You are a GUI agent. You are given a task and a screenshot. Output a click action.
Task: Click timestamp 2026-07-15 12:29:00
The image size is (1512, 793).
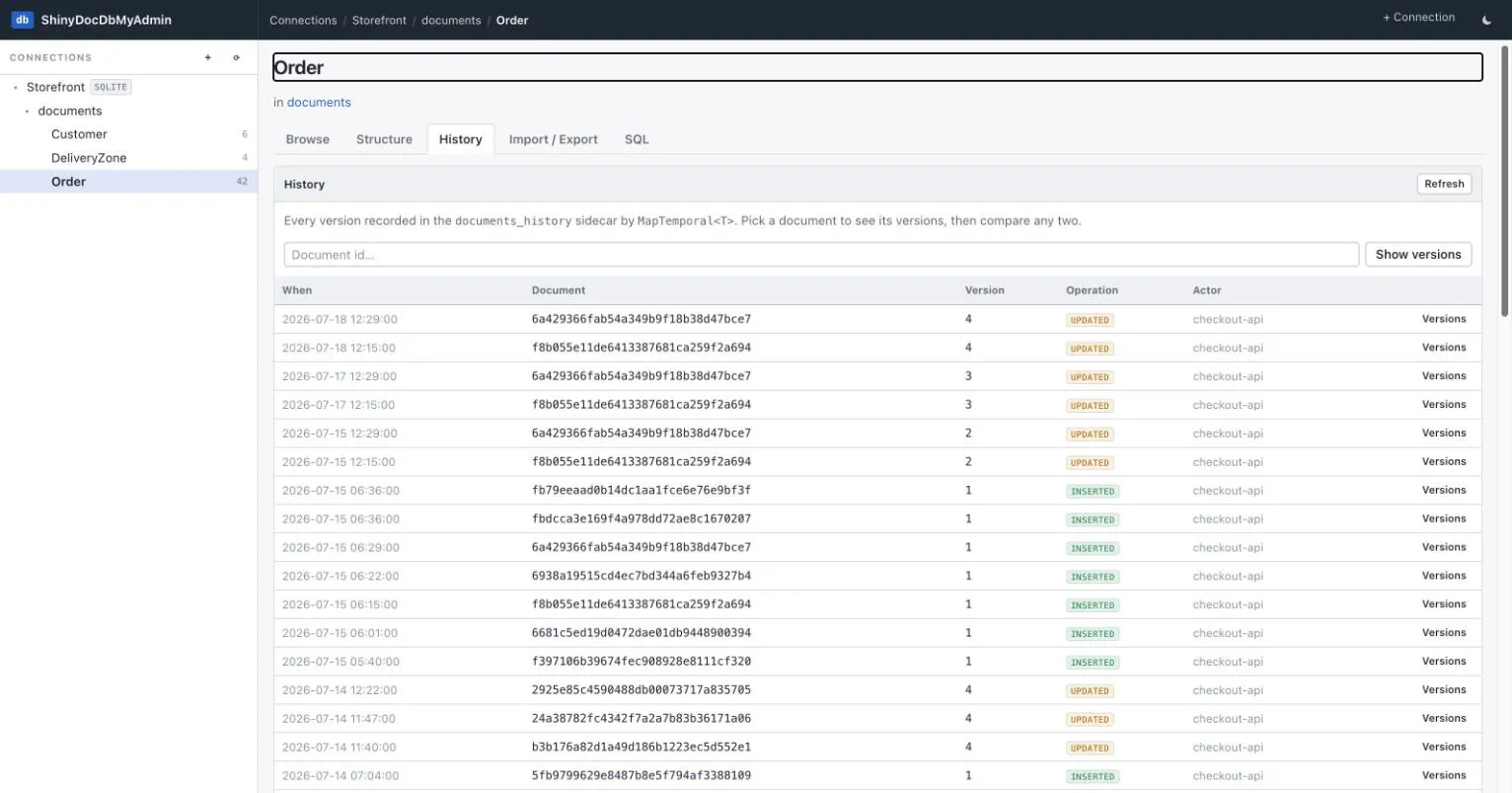click(x=340, y=434)
